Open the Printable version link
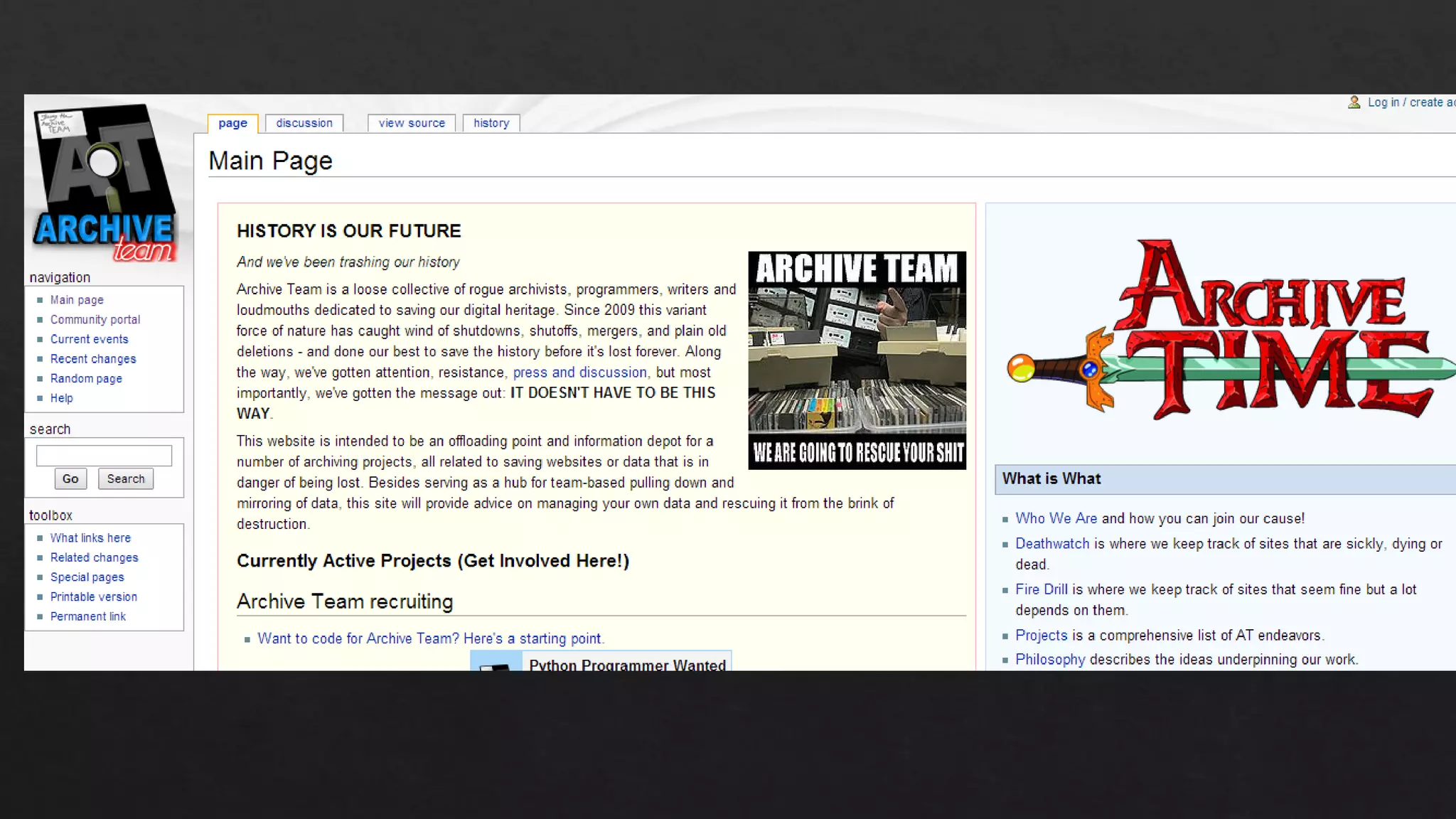The image size is (1456, 819). point(94,597)
